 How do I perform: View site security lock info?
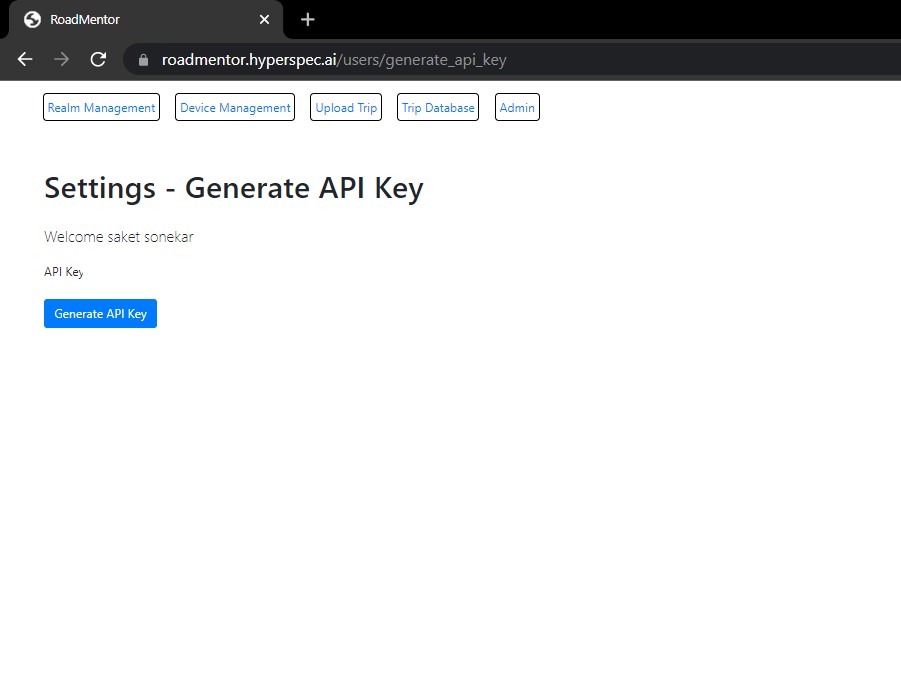[143, 60]
